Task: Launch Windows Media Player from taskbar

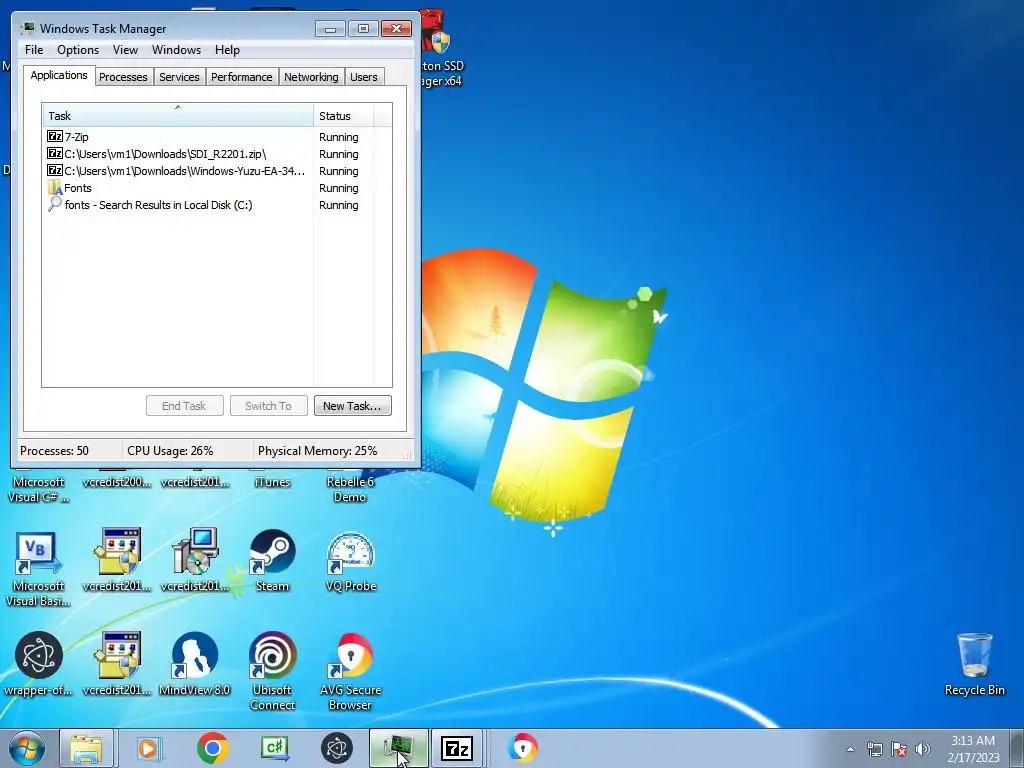Action: (x=149, y=748)
